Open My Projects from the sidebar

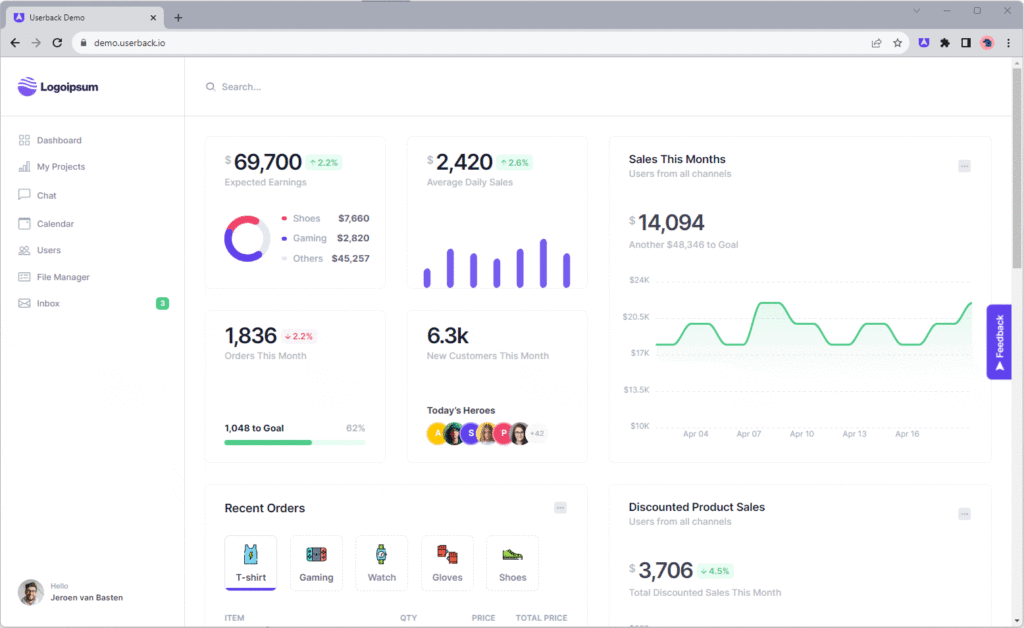click(x=60, y=167)
